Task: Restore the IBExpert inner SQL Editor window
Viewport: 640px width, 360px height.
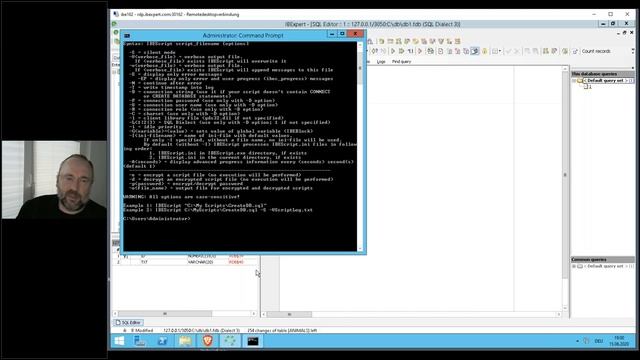Action: (625, 32)
